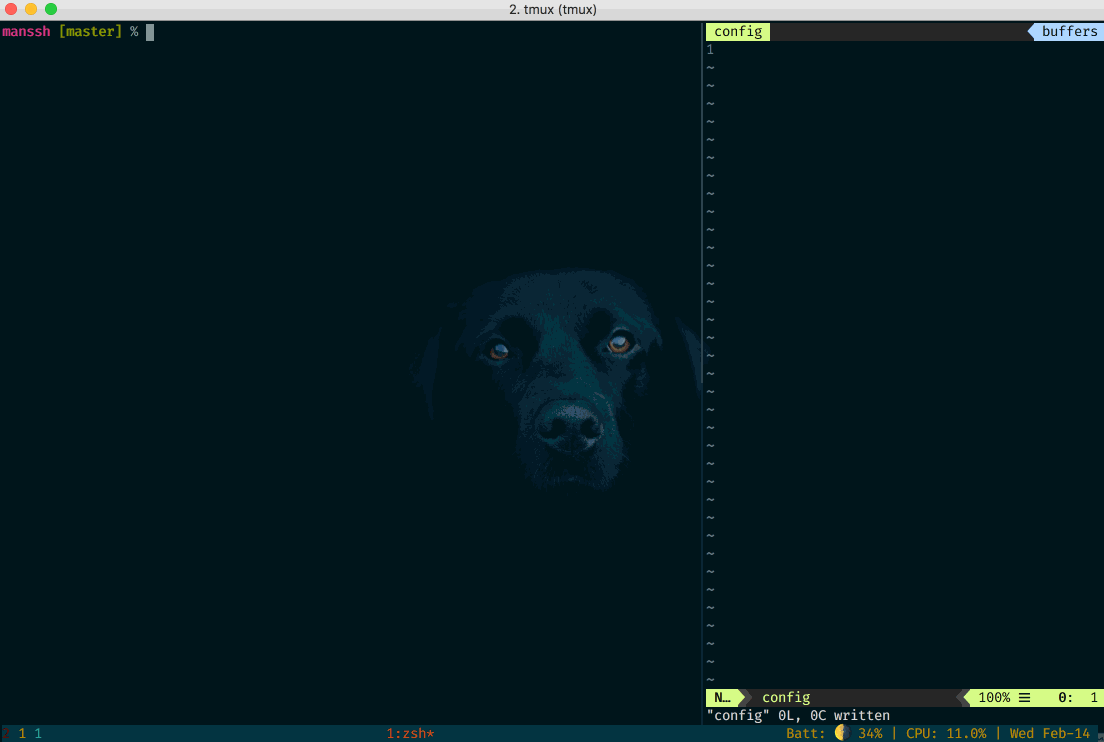Click the tmux window title text
The width and height of the screenshot is (1104, 742).
pos(552,9)
